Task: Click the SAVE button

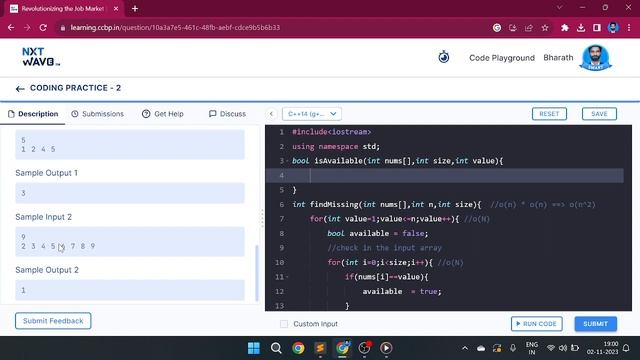Action: [x=599, y=114]
